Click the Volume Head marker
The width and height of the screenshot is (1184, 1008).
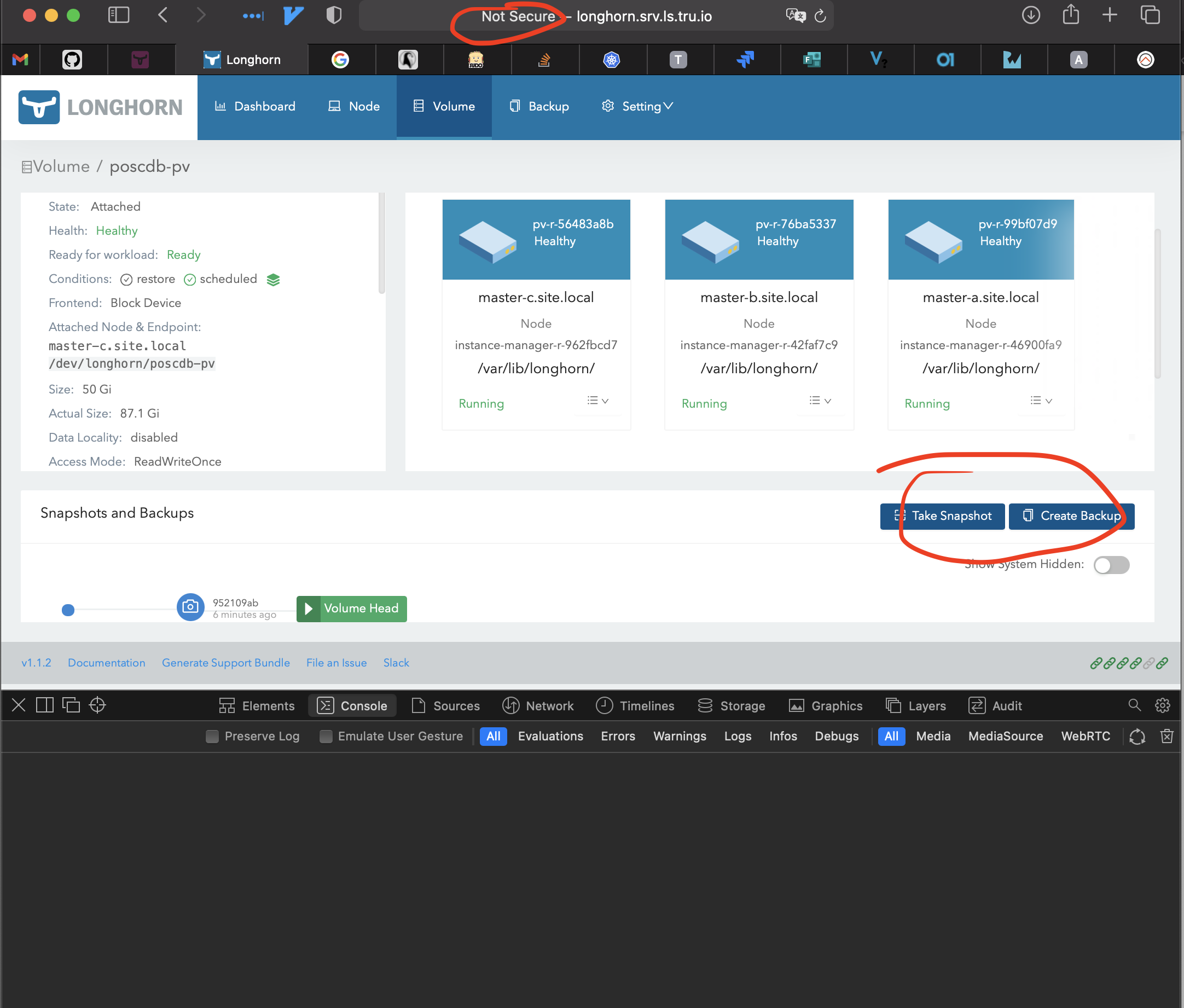coord(351,609)
